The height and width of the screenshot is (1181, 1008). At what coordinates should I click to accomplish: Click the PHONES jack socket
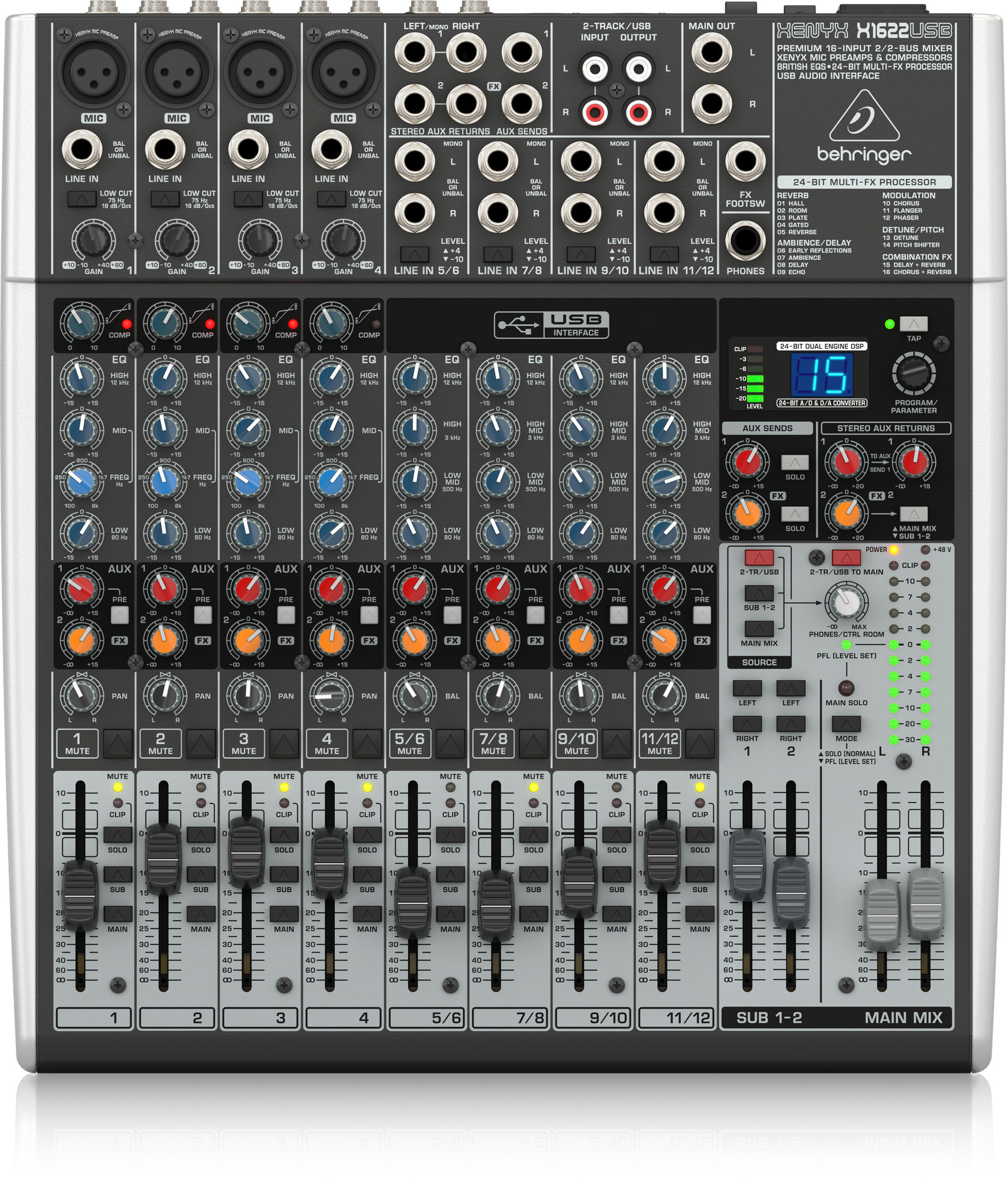(745, 240)
